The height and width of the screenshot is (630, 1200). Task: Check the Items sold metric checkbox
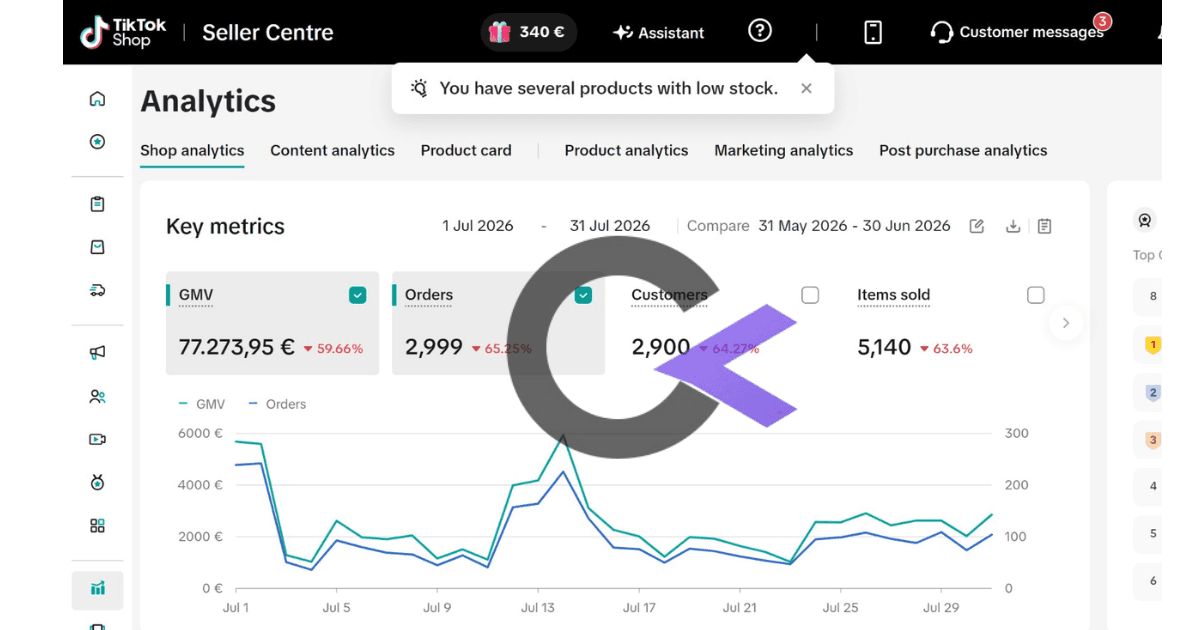click(x=1036, y=295)
